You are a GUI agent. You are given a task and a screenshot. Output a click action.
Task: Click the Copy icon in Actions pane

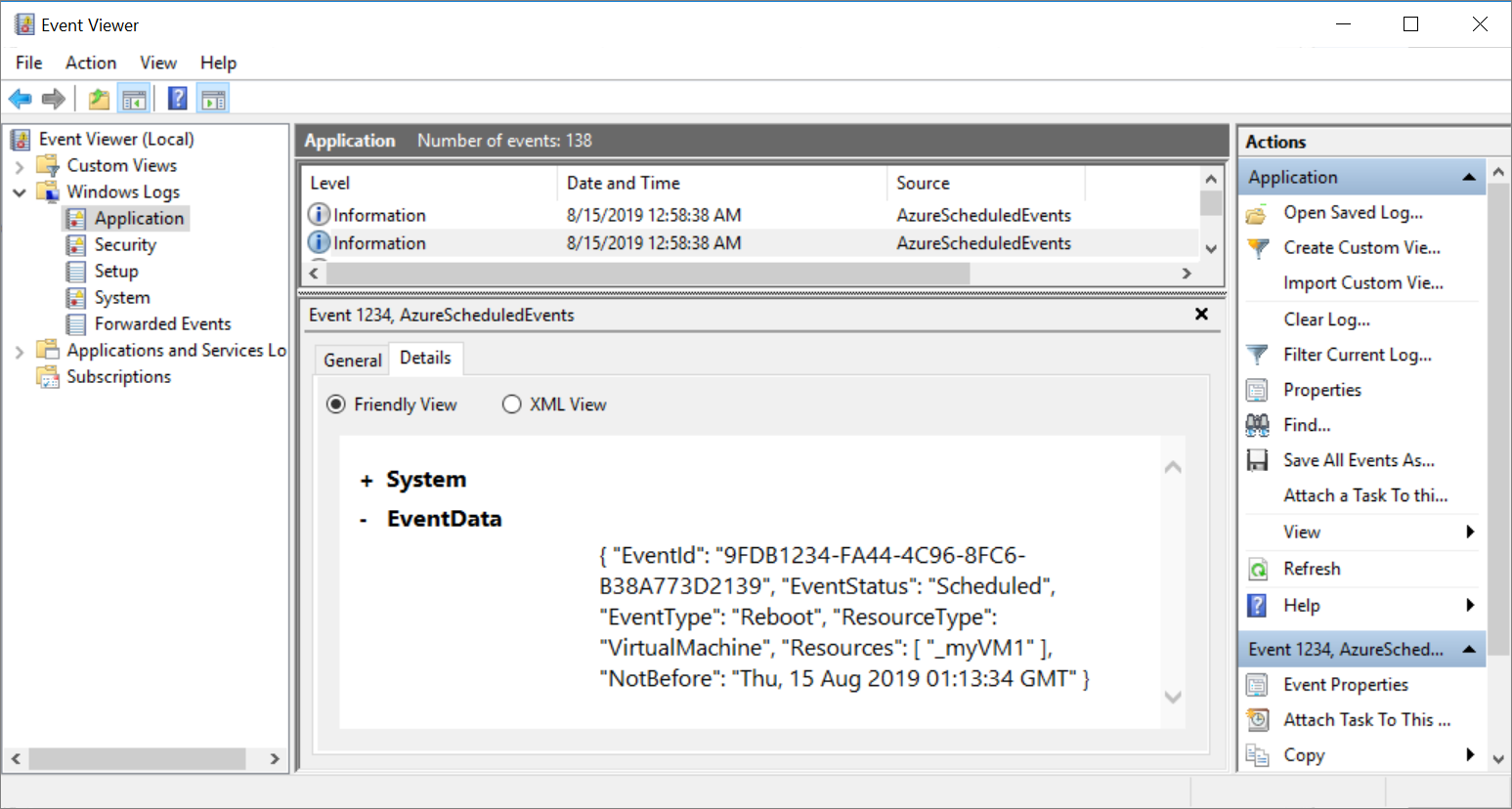click(1258, 755)
